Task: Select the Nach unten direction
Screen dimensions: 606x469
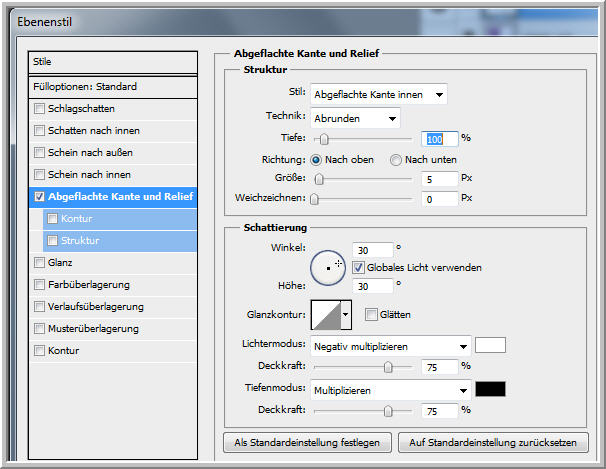Action: click(x=396, y=160)
